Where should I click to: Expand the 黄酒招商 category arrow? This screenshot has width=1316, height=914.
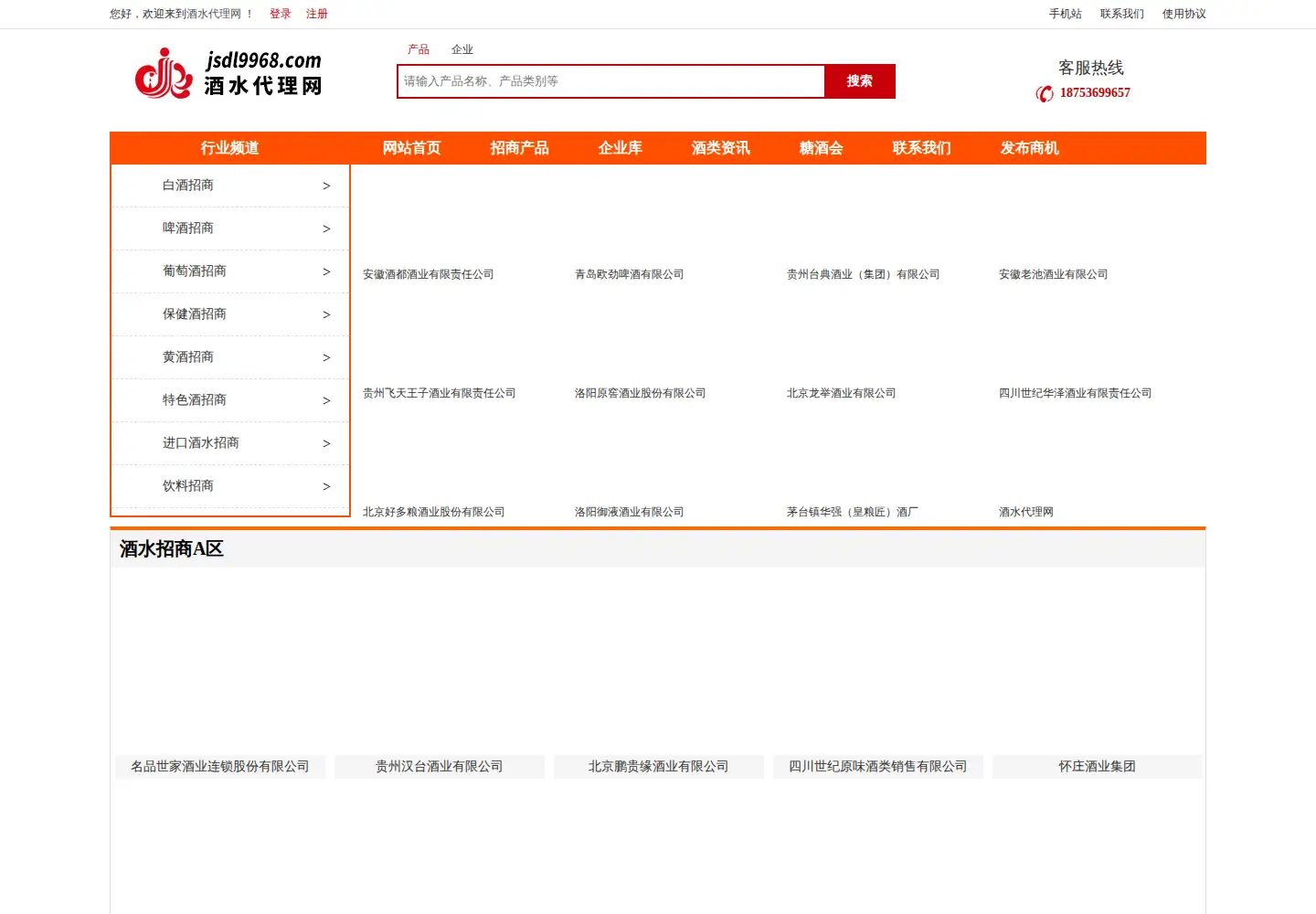[326, 357]
